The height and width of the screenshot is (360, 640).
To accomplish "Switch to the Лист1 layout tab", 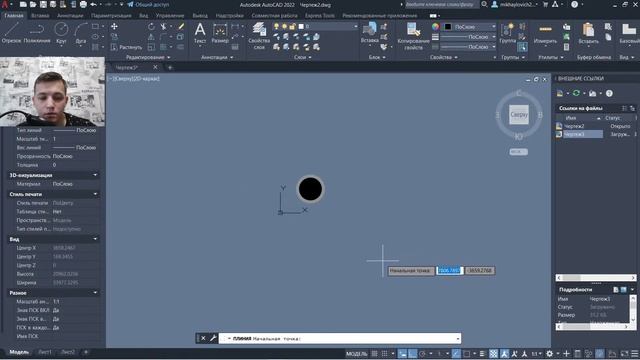I will tap(45, 352).
